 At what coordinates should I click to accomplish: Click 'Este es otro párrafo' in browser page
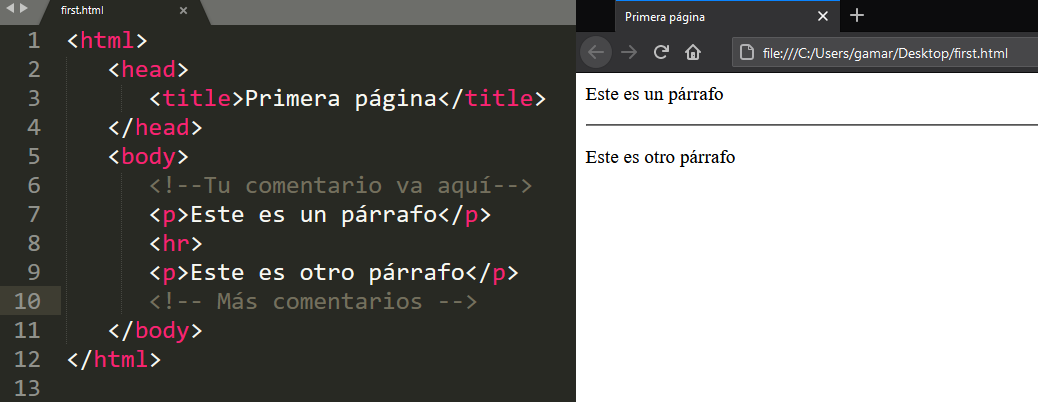[660, 158]
